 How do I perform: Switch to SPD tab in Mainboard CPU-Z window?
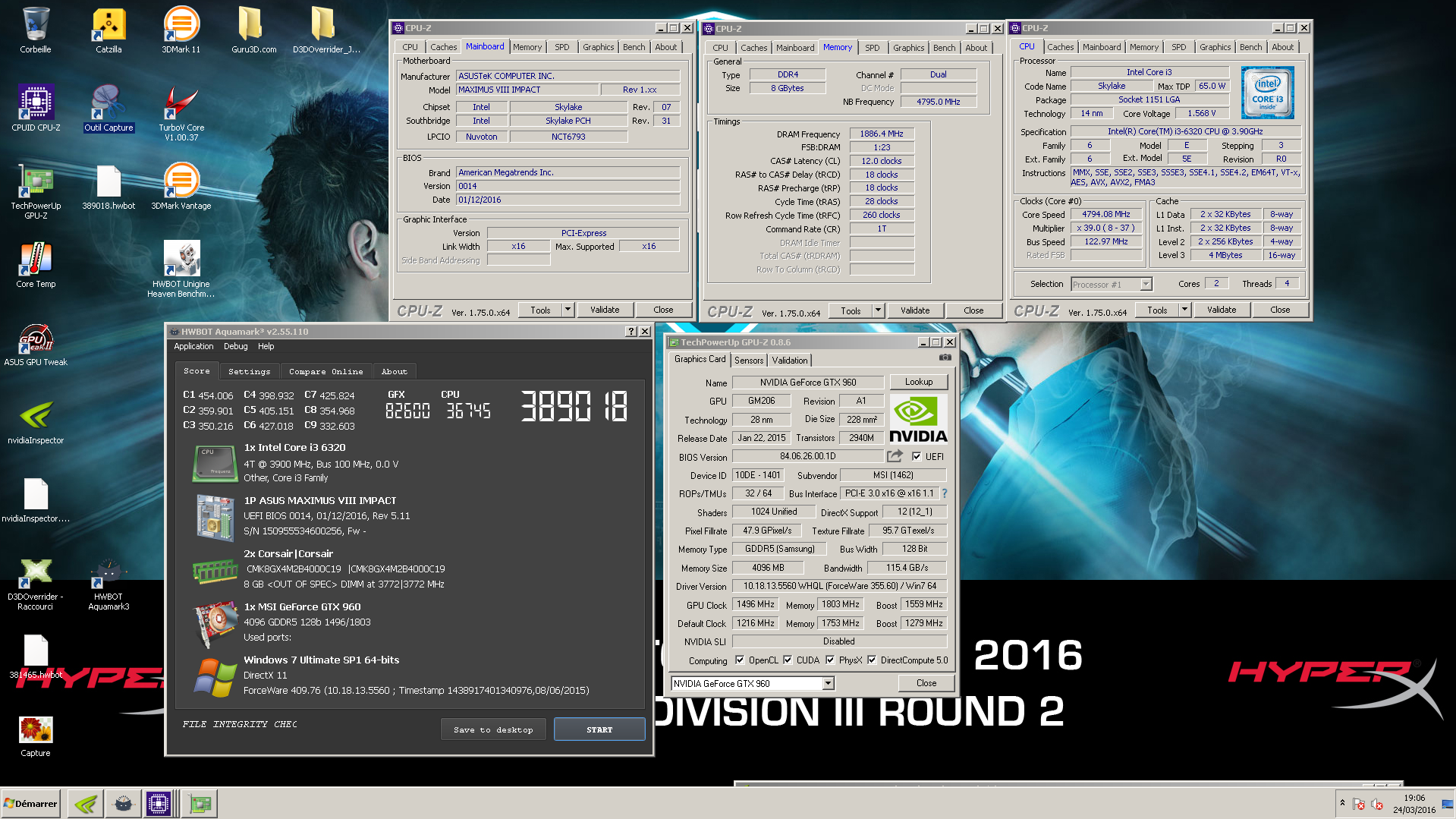click(562, 47)
